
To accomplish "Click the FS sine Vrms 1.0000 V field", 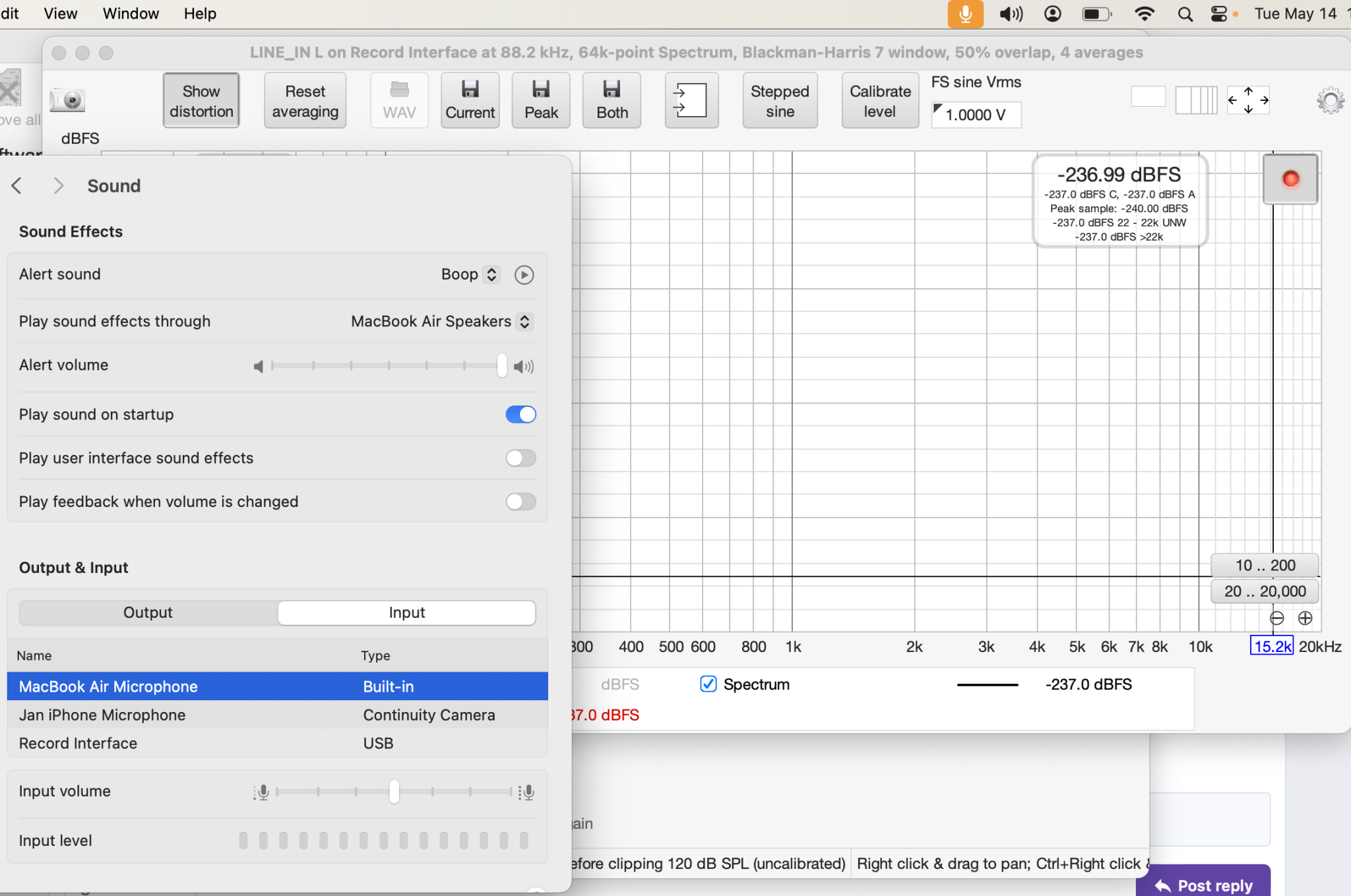I will 976,115.
